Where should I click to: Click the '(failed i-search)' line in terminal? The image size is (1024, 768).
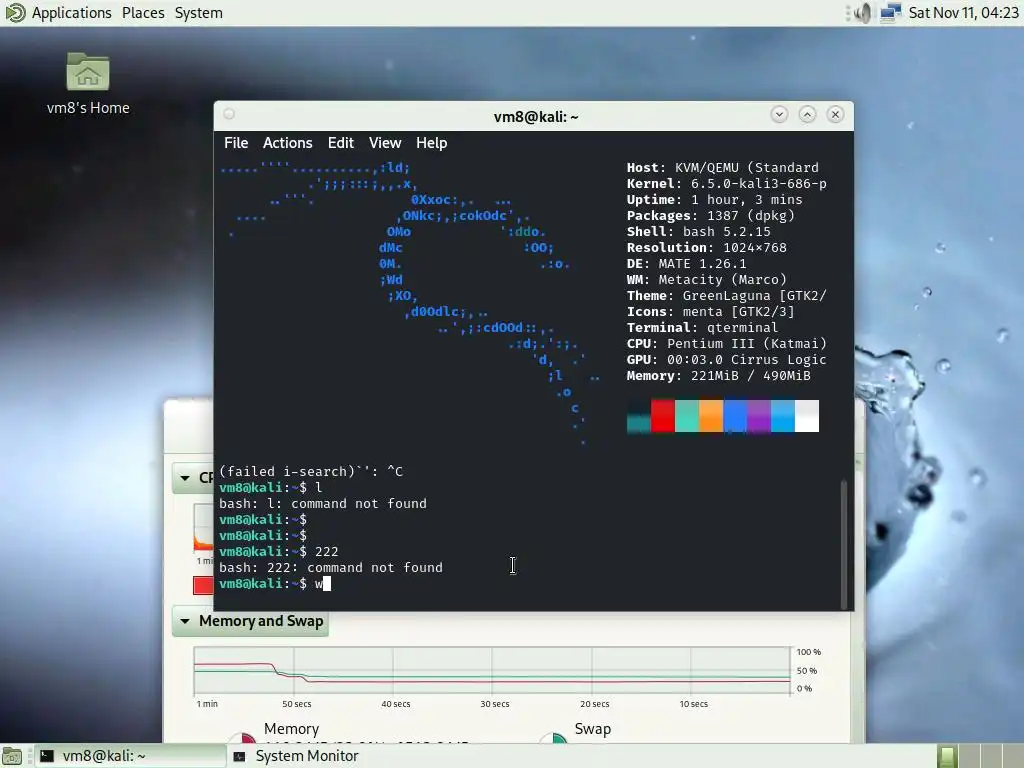coord(311,472)
